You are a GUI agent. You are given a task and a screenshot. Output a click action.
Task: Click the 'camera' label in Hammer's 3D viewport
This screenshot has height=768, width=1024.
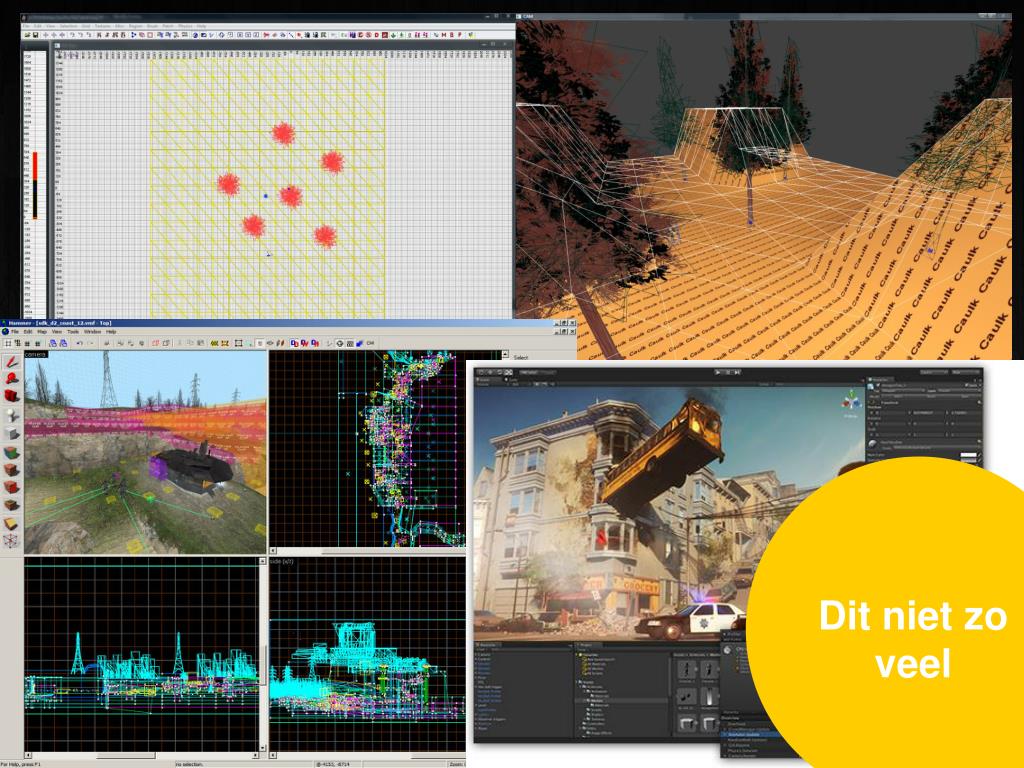(36, 355)
